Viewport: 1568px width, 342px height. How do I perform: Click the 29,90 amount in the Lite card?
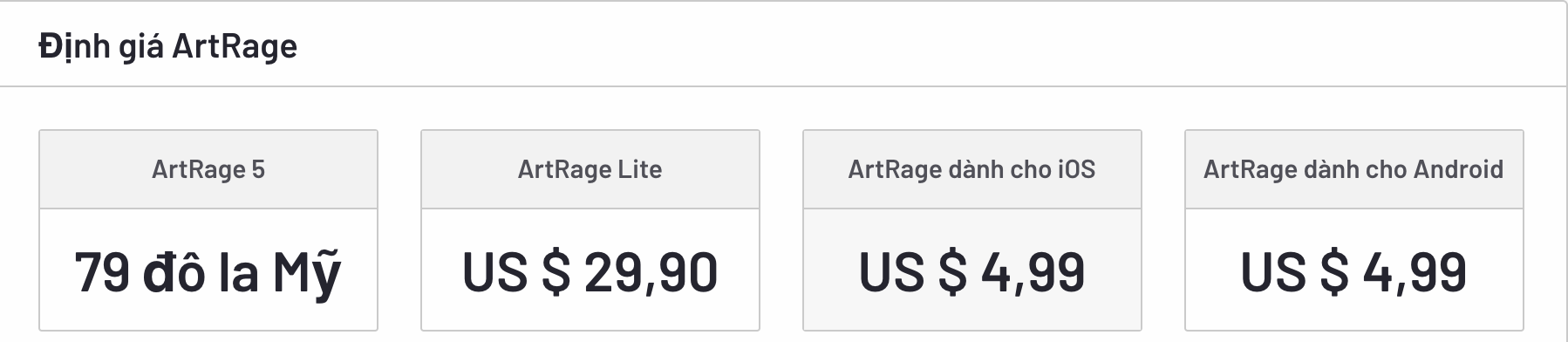tap(651, 271)
